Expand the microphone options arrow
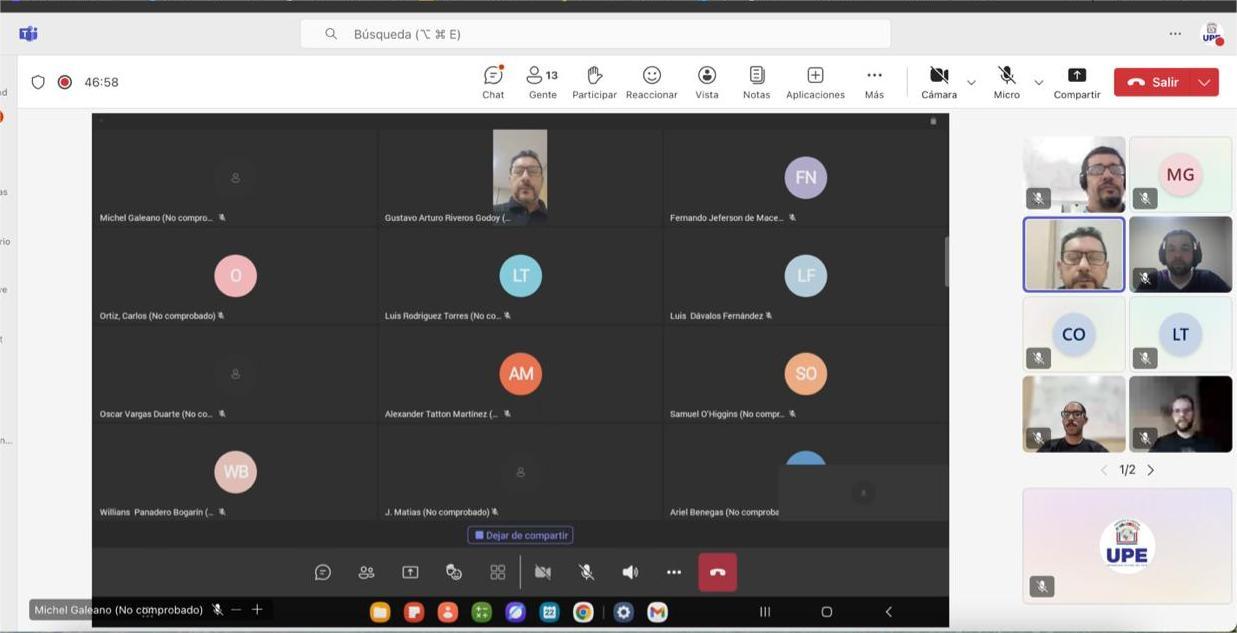This screenshot has height=633, width=1237. (x=1038, y=82)
